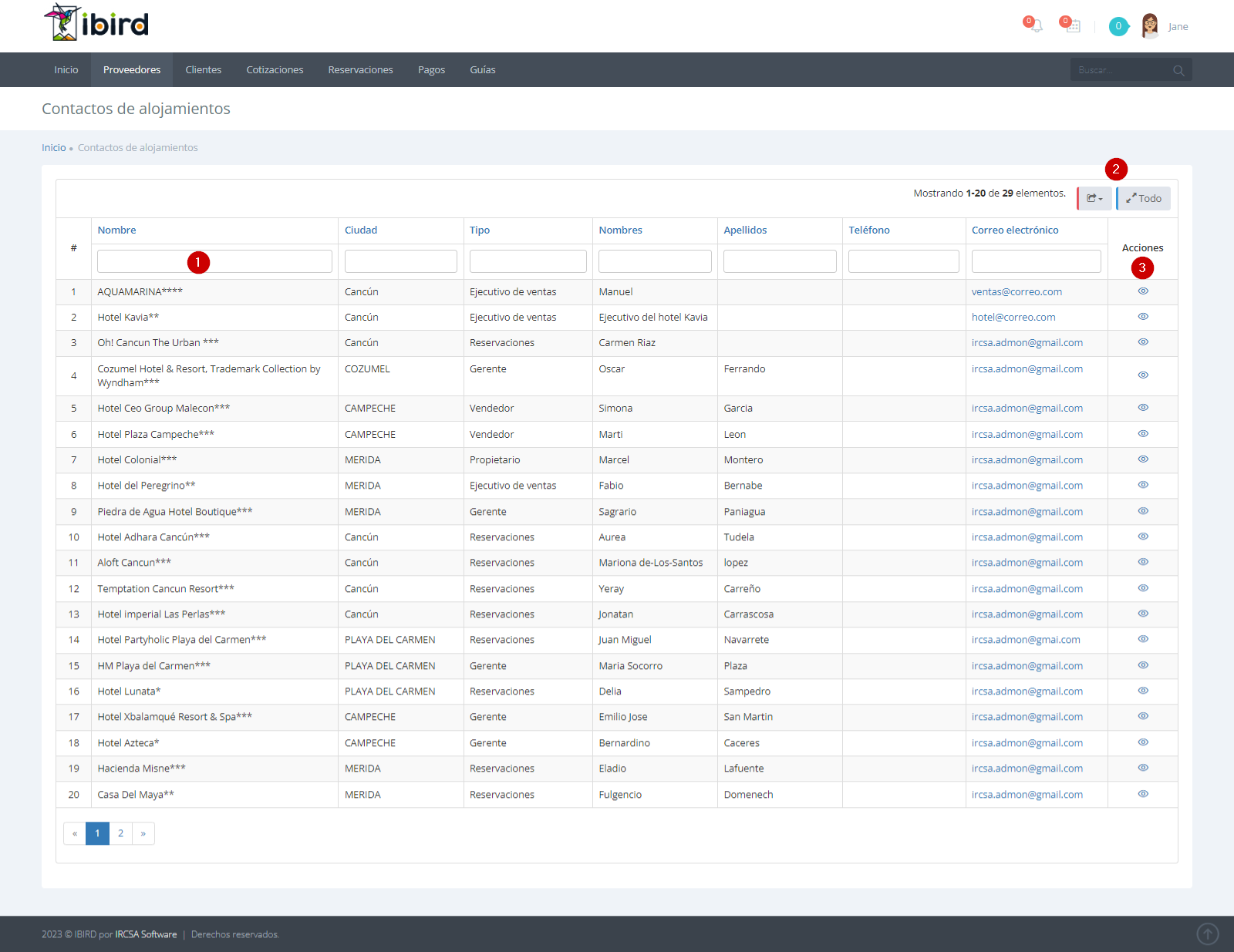View Temptation Cancun Resort contact
1234x952 pixels.
pyautogui.click(x=1143, y=588)
